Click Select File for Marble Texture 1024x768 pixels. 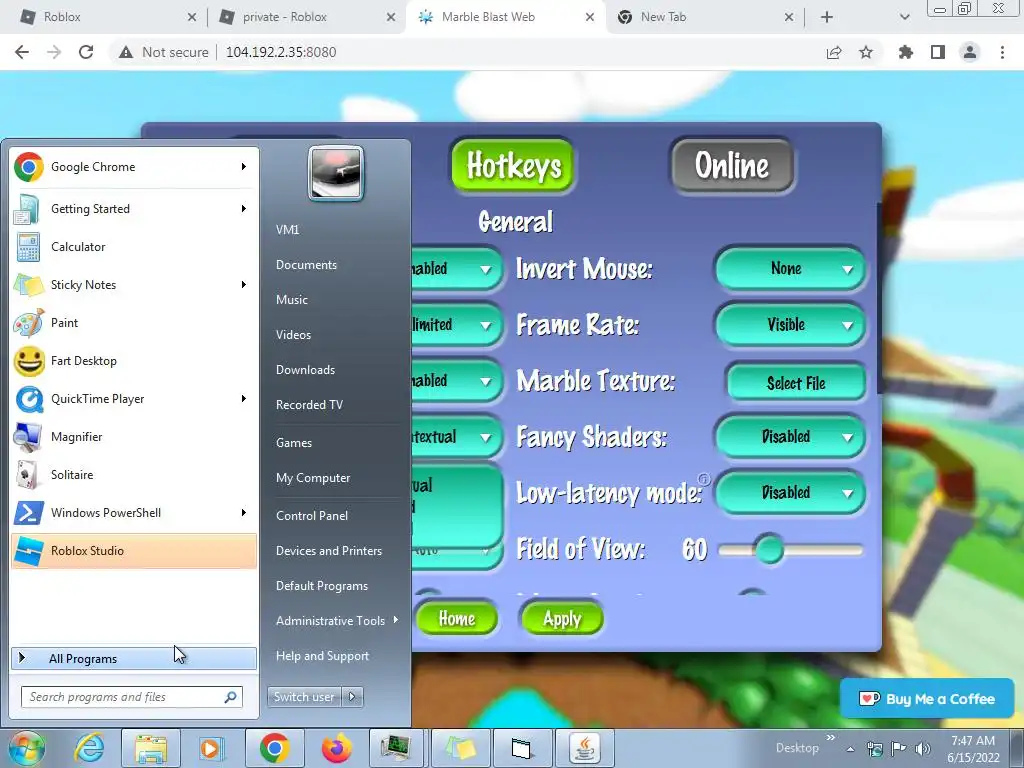pyautogui.click(x=796, y=383)
